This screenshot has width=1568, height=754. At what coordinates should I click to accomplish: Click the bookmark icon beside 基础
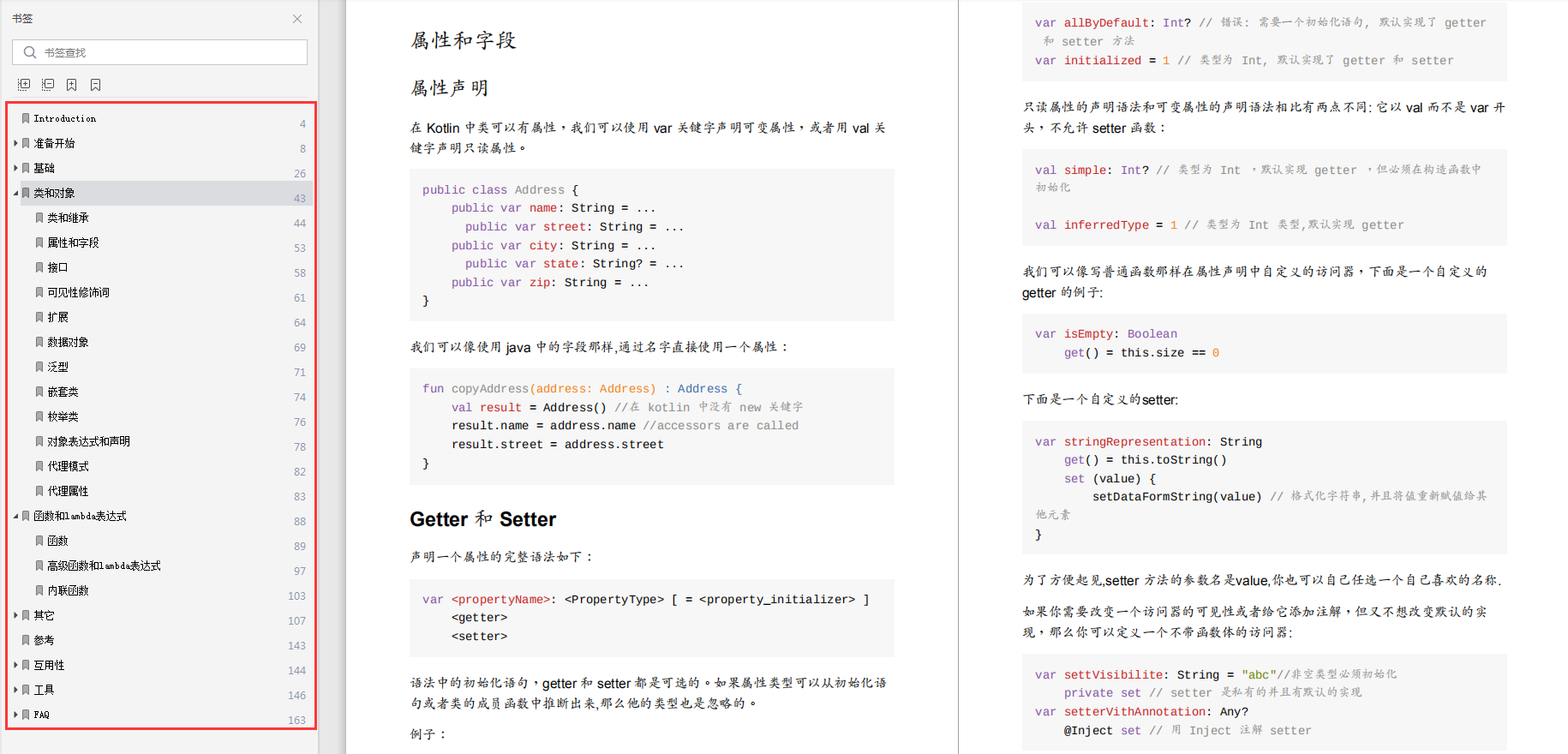[26, 168]
